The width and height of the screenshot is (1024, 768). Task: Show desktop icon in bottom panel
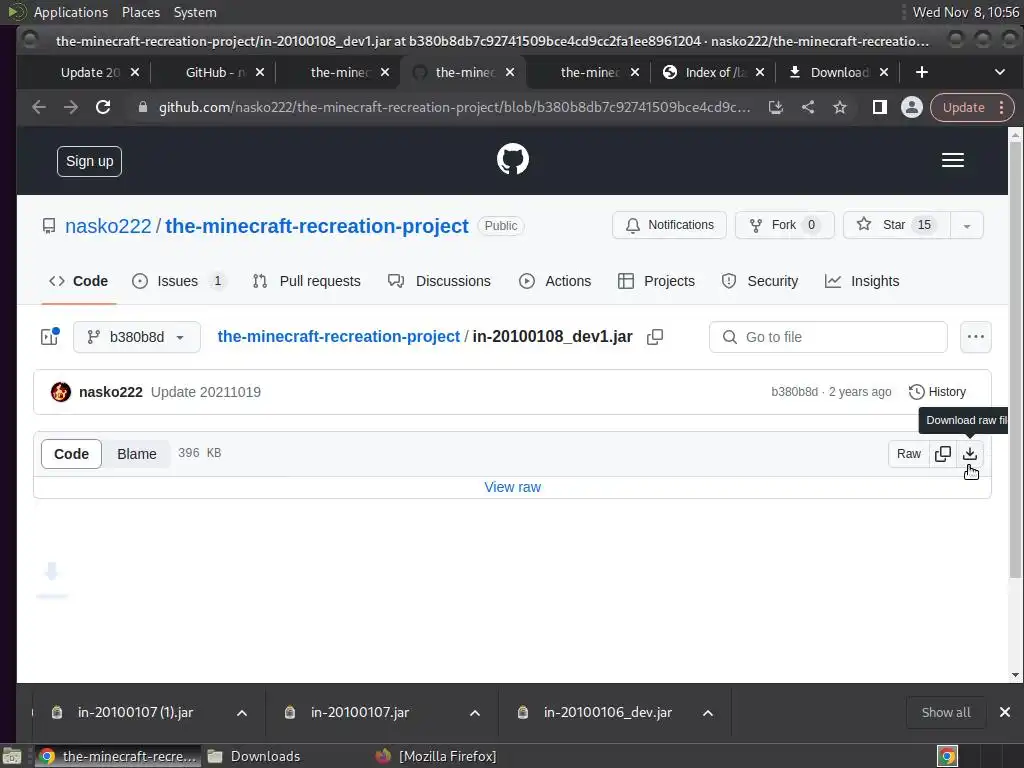point(12,756)
